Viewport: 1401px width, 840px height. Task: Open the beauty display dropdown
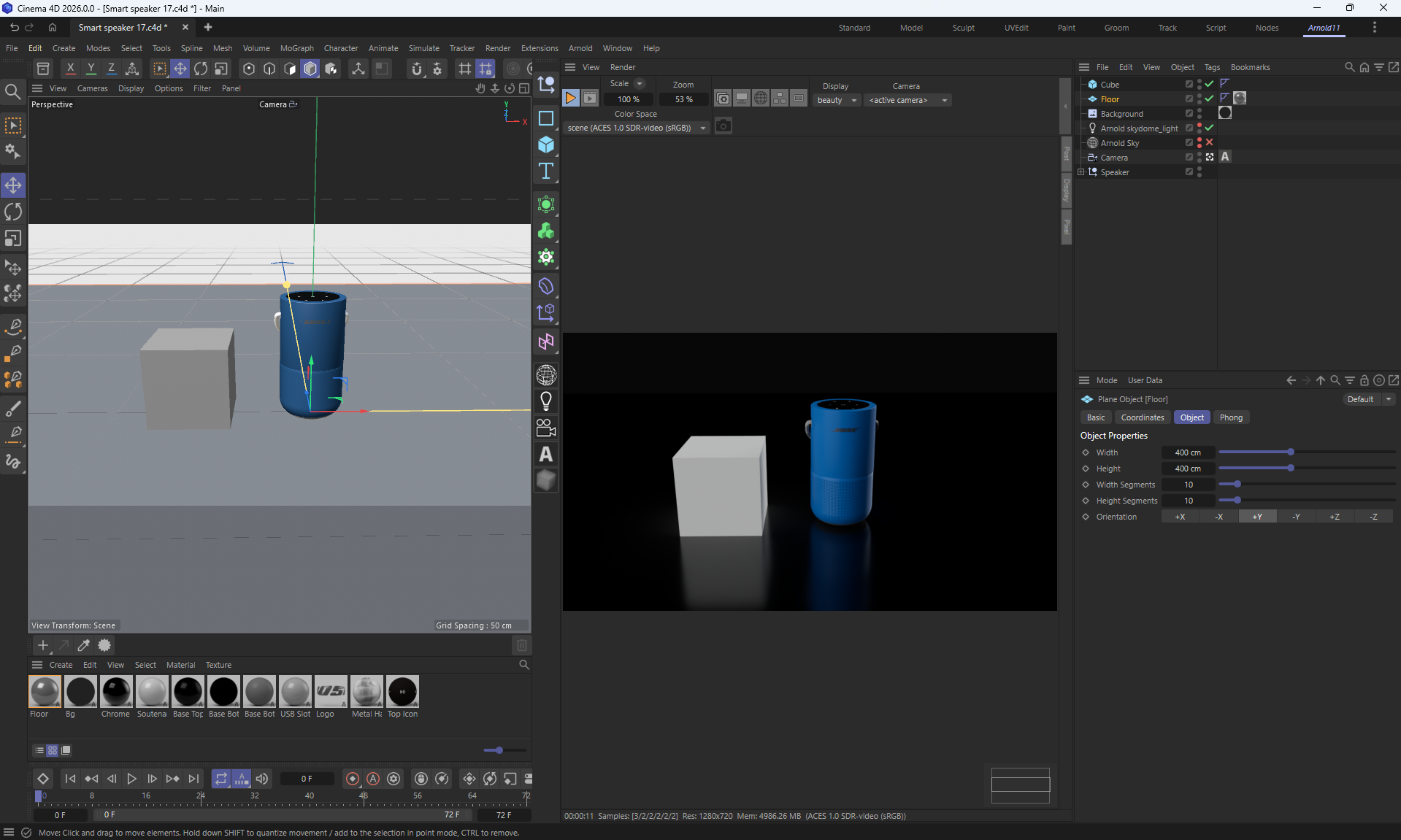[836, 100]
